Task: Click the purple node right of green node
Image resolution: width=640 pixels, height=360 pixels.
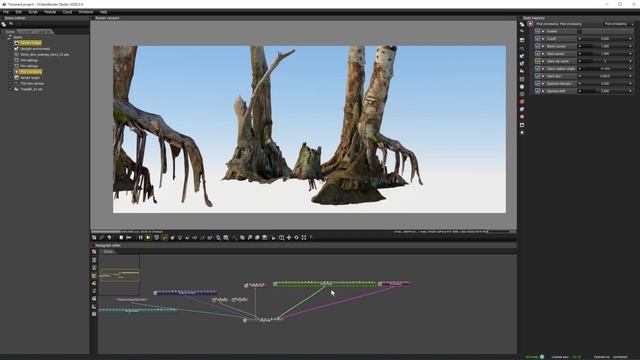Action: (x=394, y=283)
